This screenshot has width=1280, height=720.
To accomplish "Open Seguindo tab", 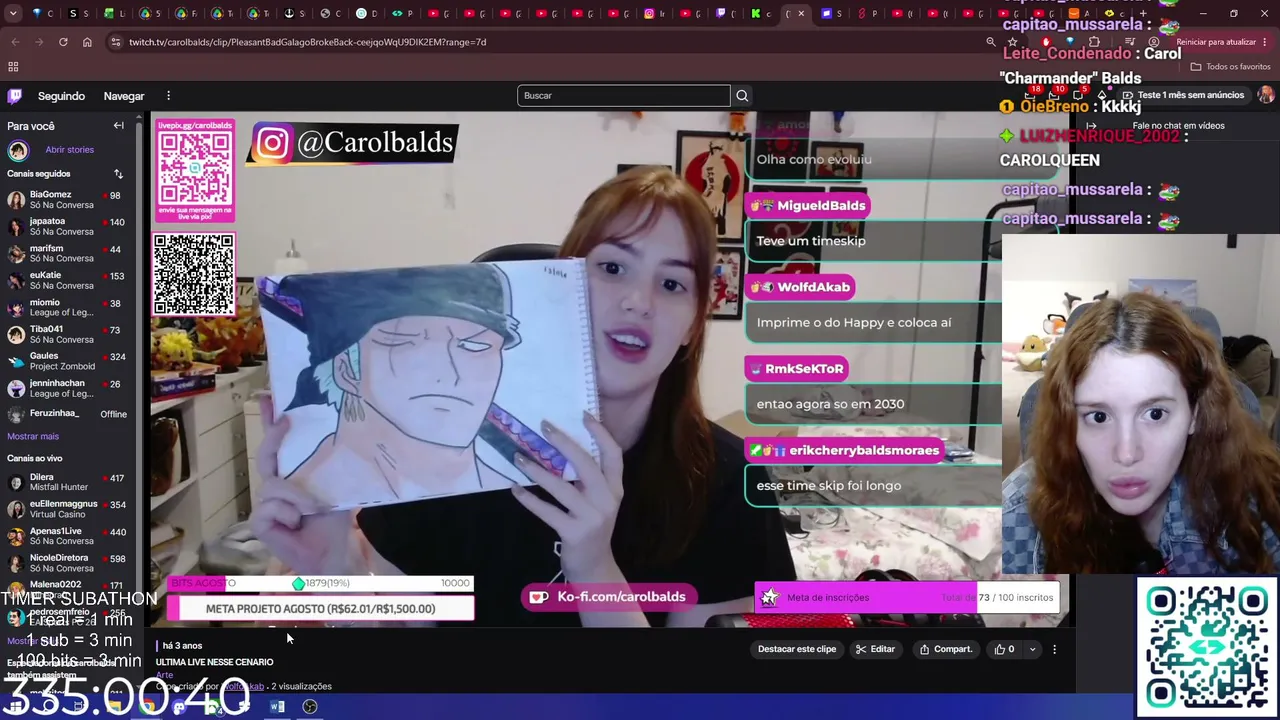I will click(61, 96).
